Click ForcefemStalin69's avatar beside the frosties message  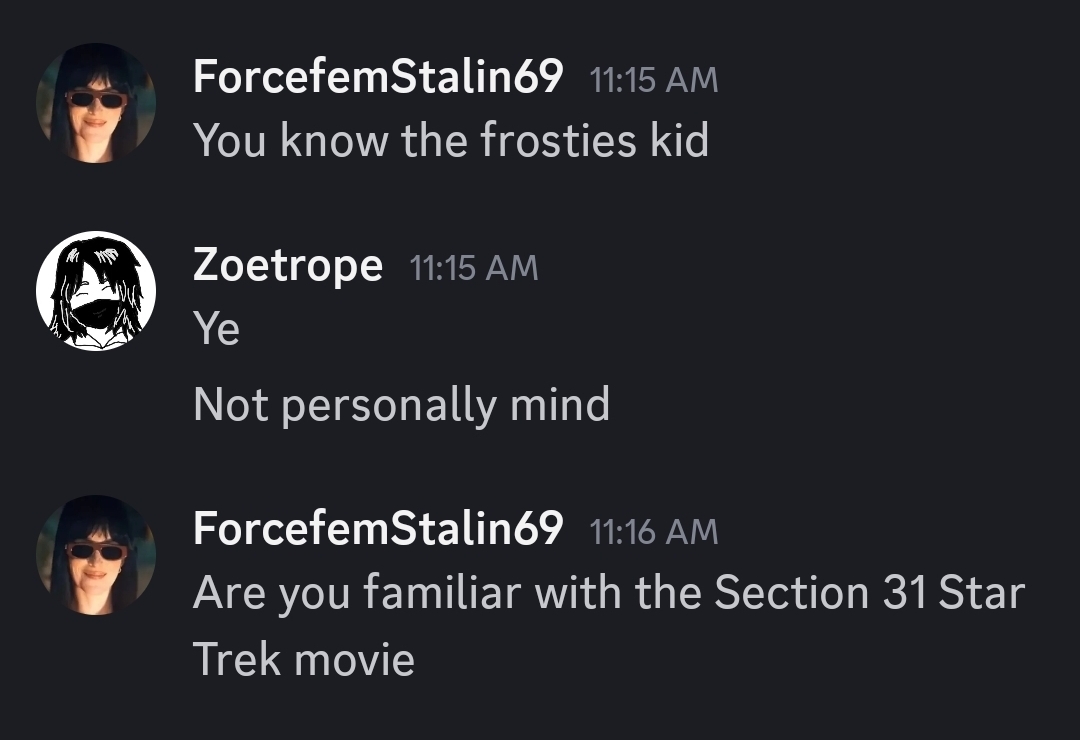(96, 103)
